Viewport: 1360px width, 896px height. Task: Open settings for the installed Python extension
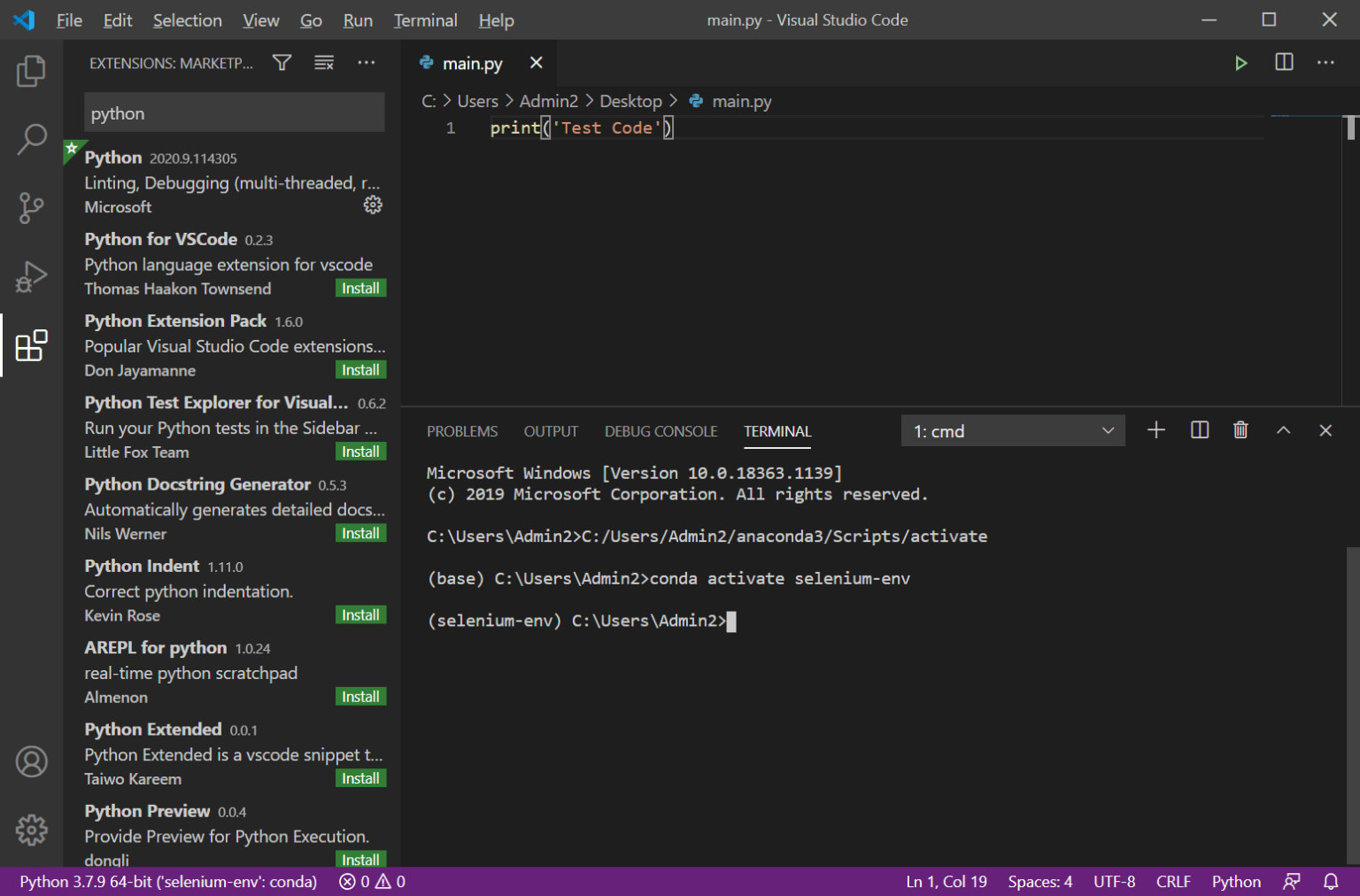point(373,205)
